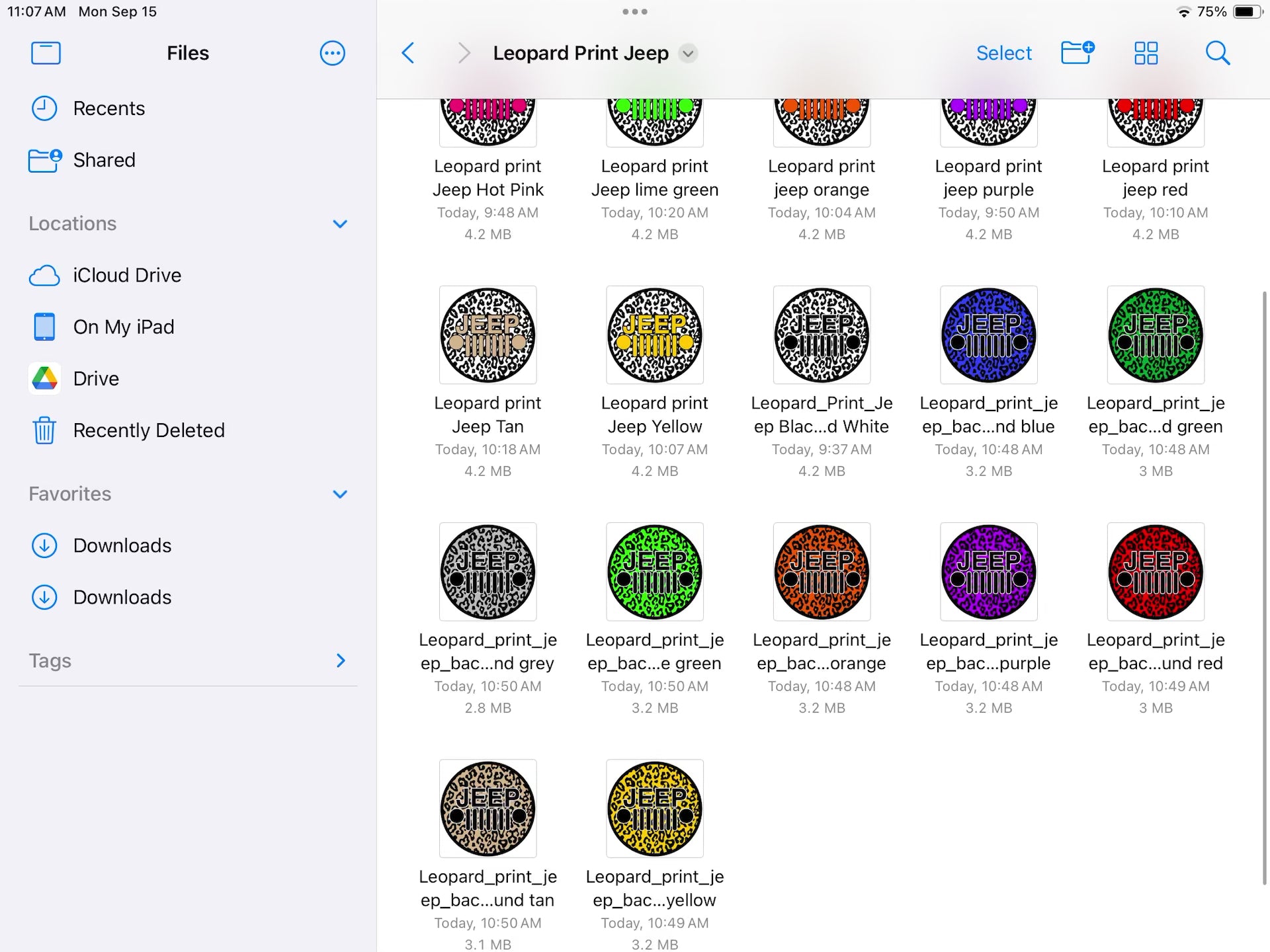Open Recently Deleted location
Viewport: 1270px width, 952px height.
click(x=148, y=430)
